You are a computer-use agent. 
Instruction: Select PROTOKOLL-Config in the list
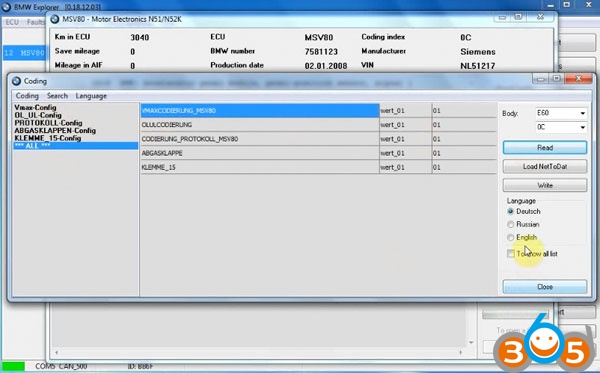pyautogui.click(x=48, y=123)
